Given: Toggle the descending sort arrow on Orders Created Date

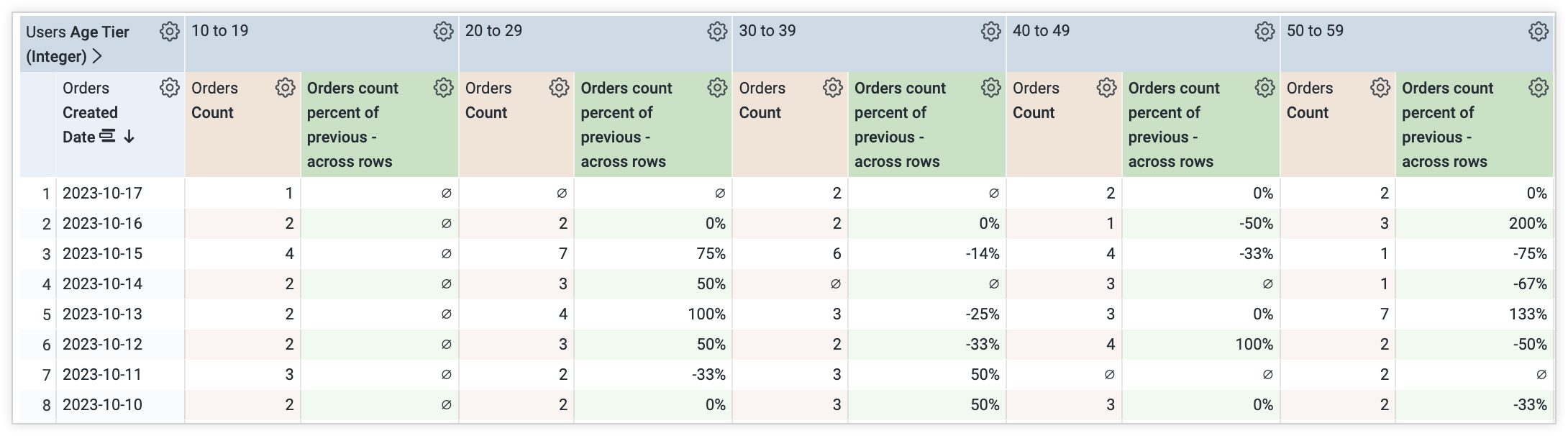Looking at the screenshot, I should coord(128,137).
